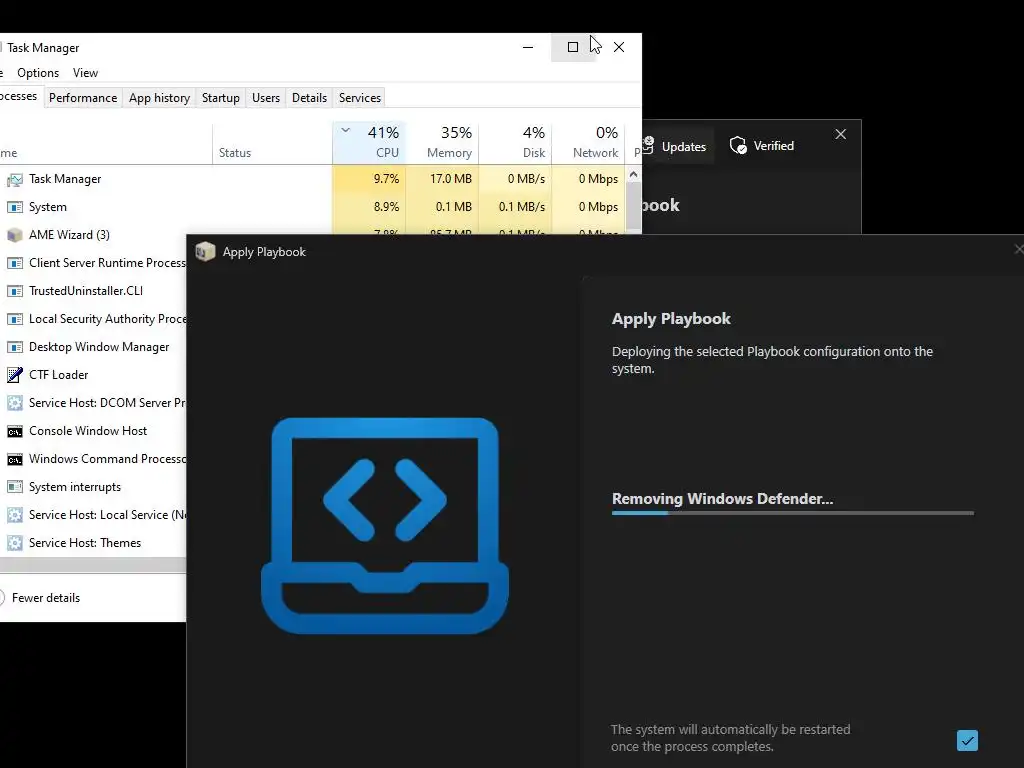
Task: Click the System interrupts process icon
Action: click(x=14, y=487)
